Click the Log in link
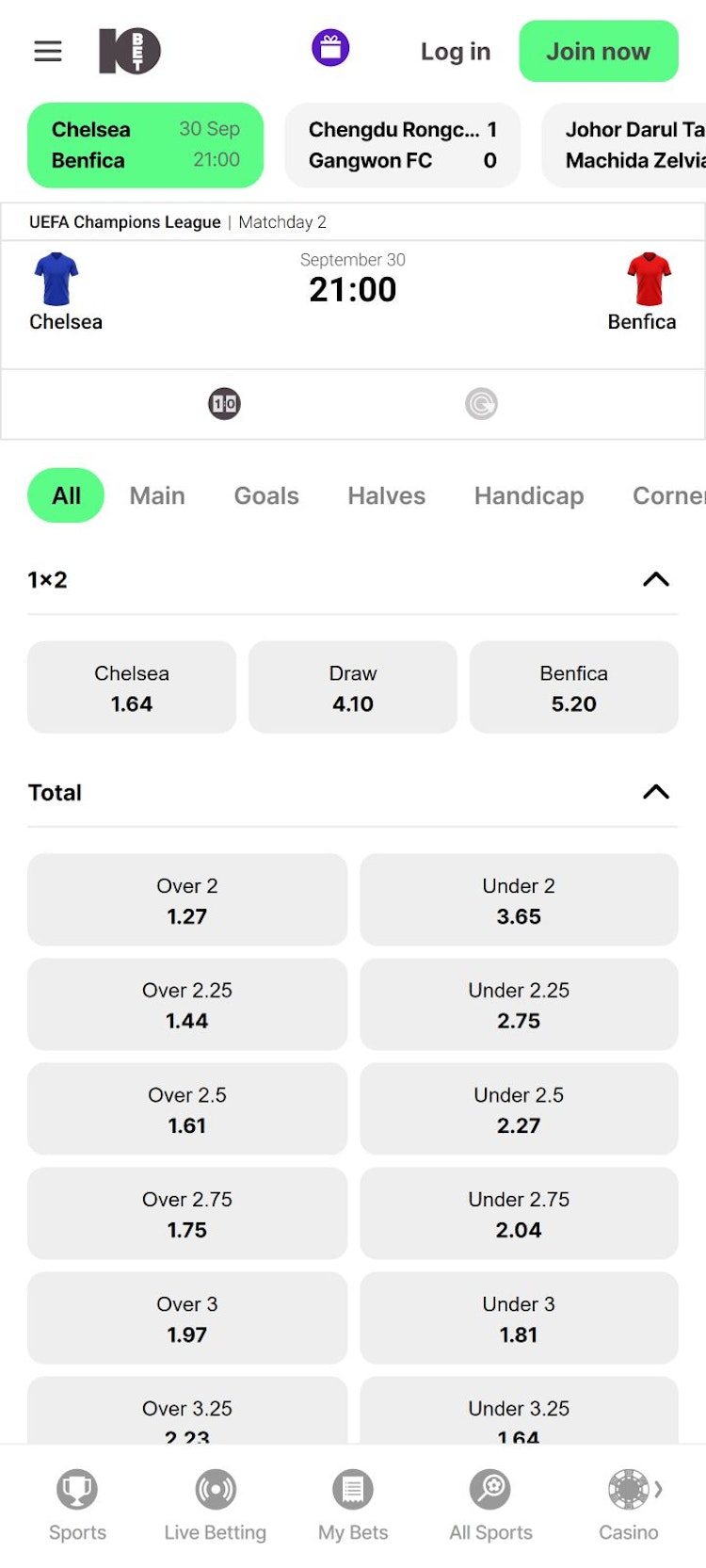 pyautogui.click(x=456, y=52)
